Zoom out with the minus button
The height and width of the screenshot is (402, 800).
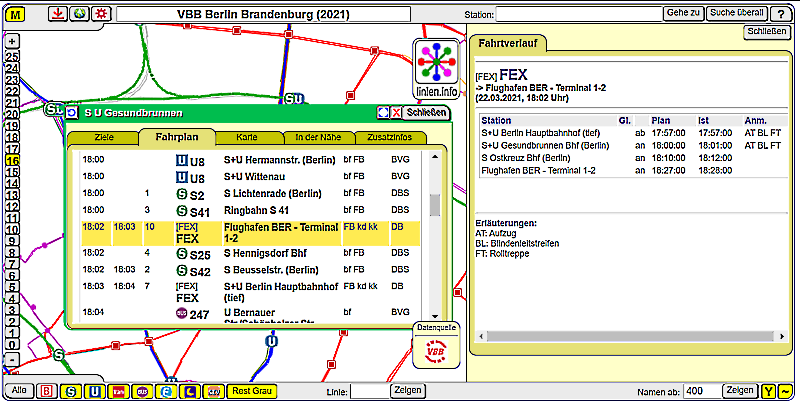[12, 359]
